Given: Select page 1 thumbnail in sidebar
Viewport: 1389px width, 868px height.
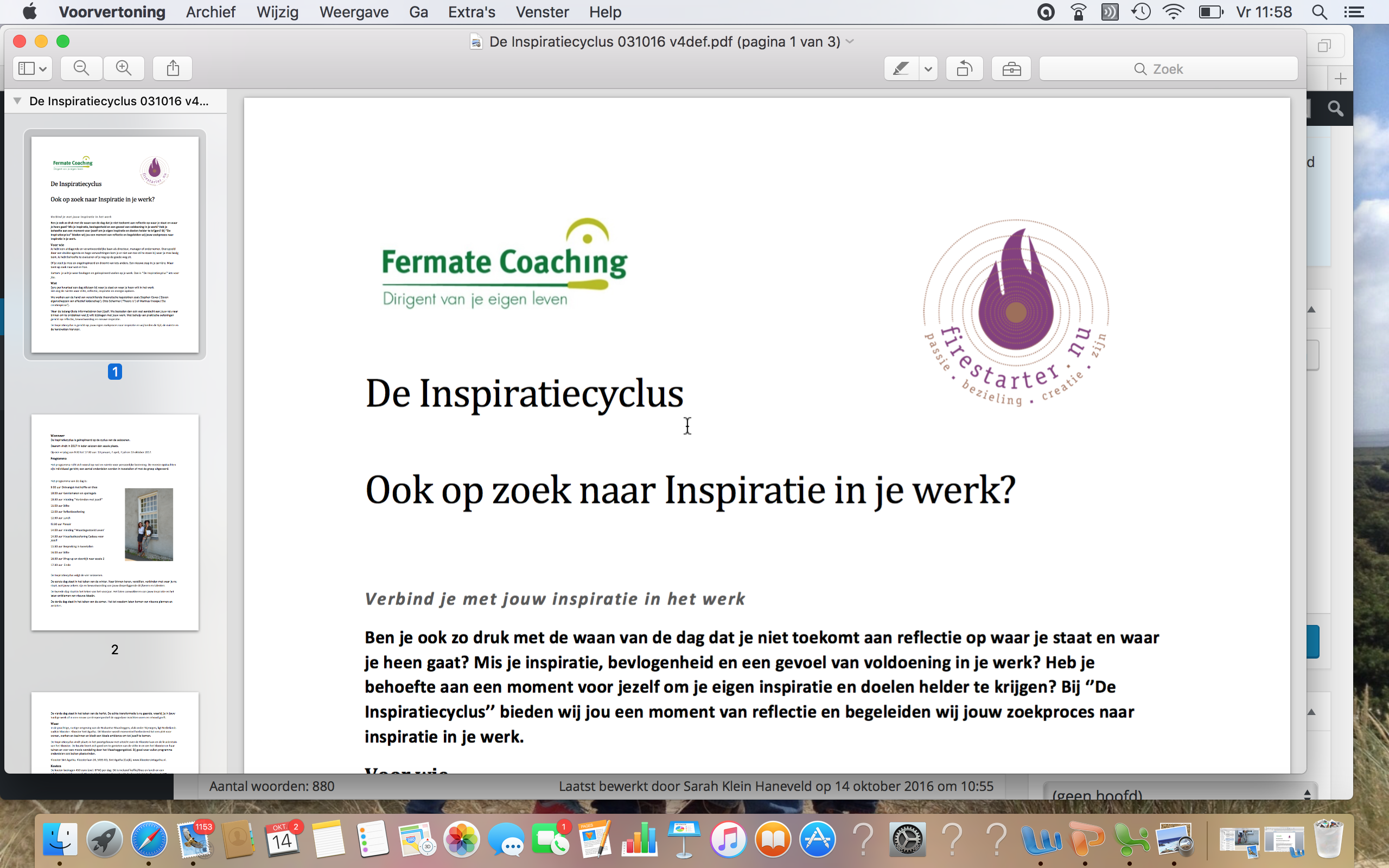Looking at the screenshot, I should [115, 245].
